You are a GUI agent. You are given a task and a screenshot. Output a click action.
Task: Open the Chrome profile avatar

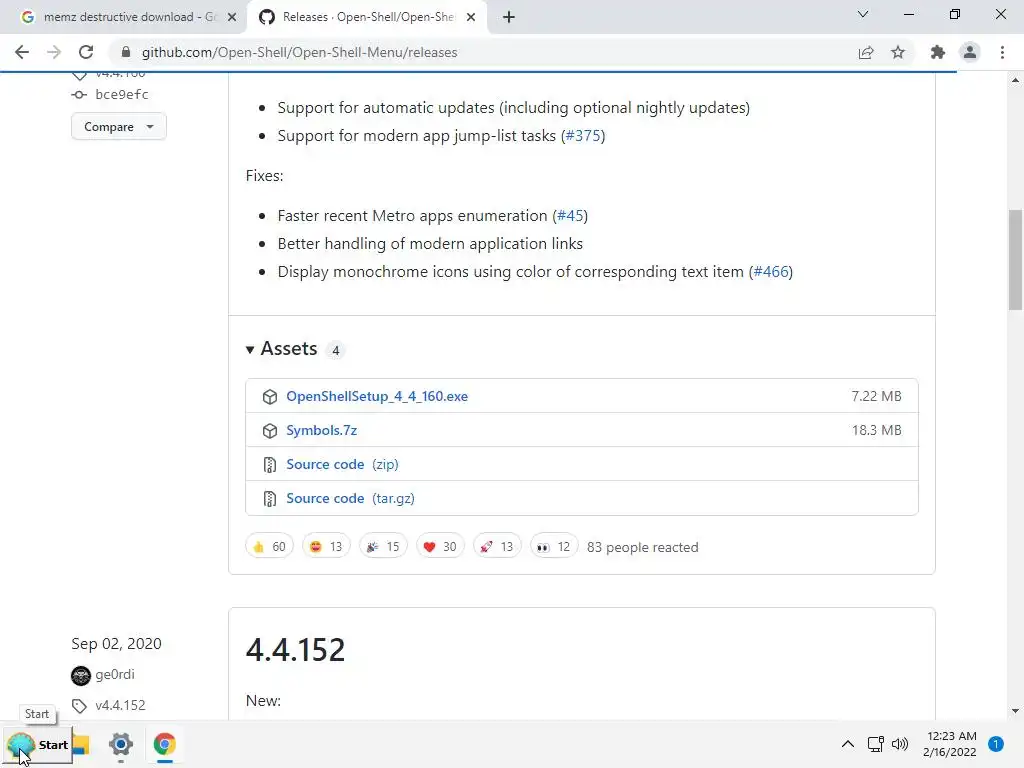point(970,52)
